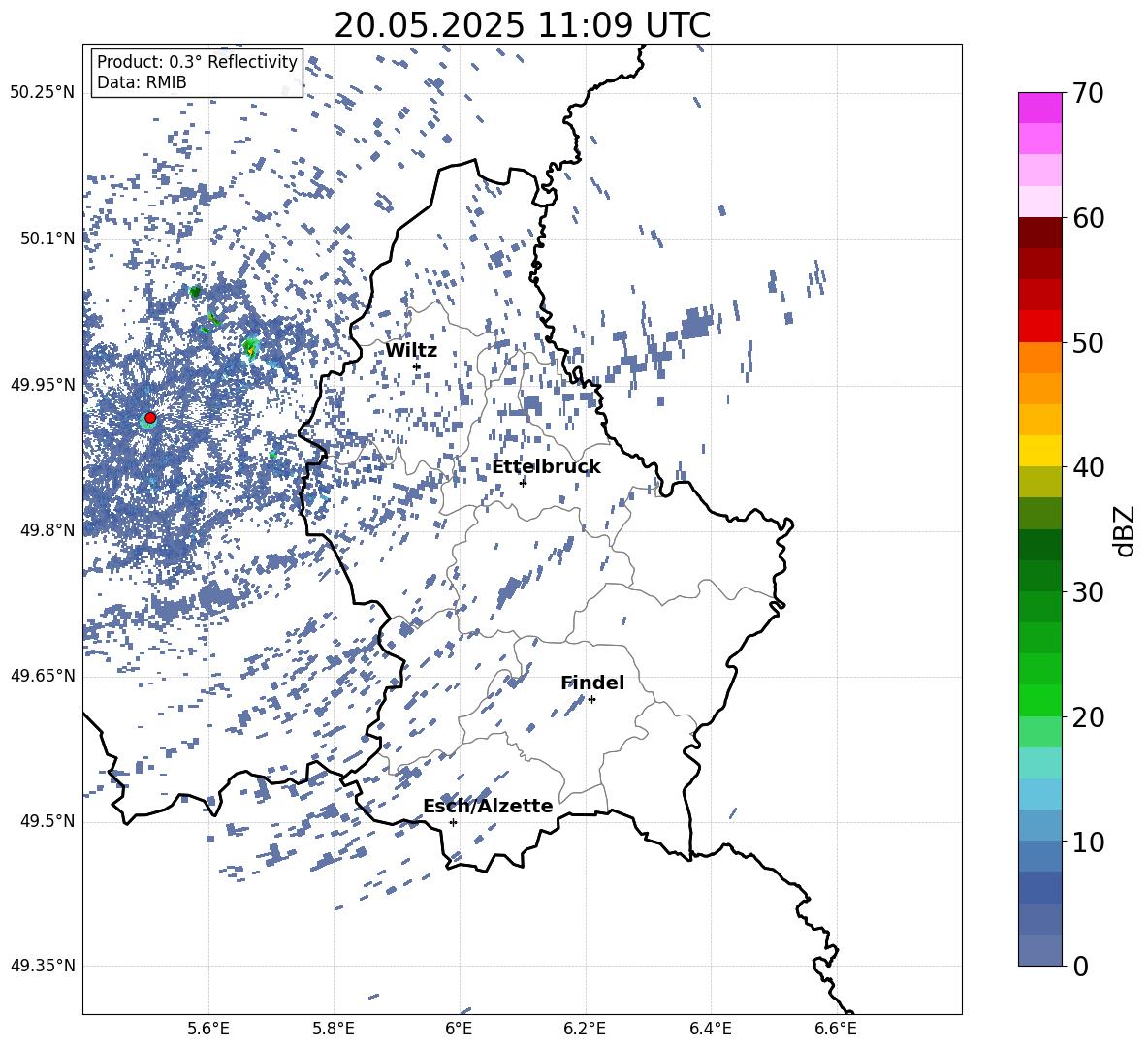The width and height of the screenshot is (1148, 1048).
Task: Click the yellow-green echo cell northeast of radar
Action: click(x=251, y=348)
